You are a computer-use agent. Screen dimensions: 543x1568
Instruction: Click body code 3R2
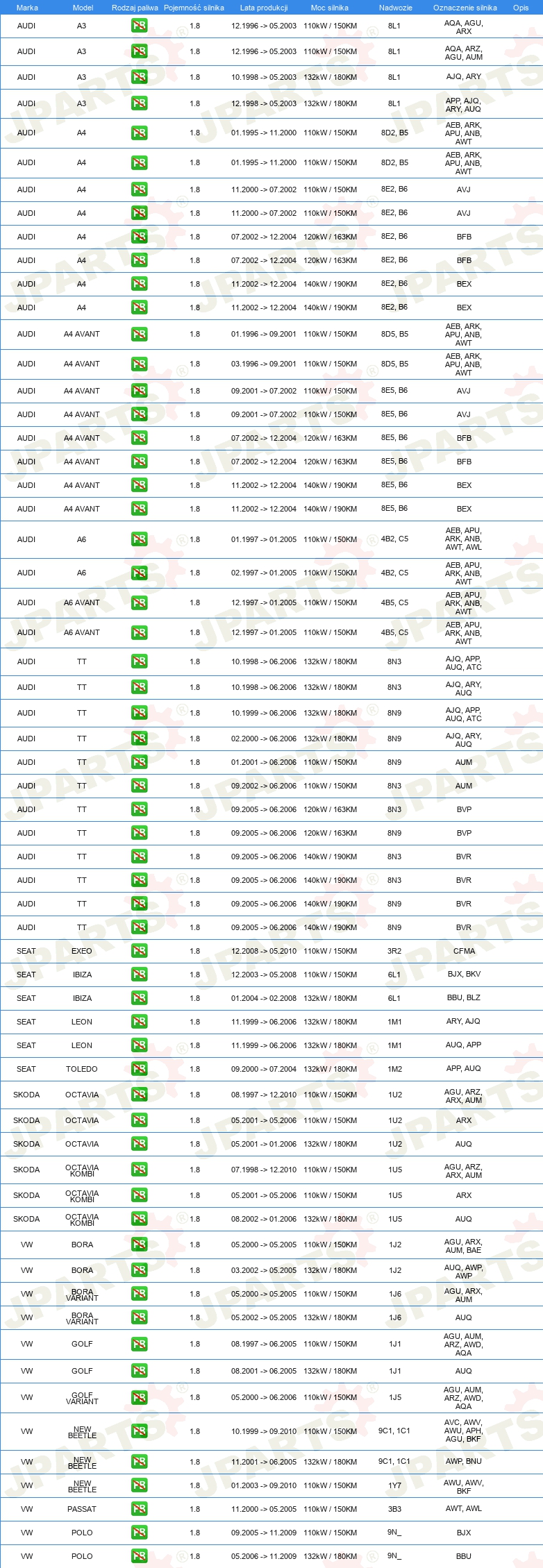point(394,951)
